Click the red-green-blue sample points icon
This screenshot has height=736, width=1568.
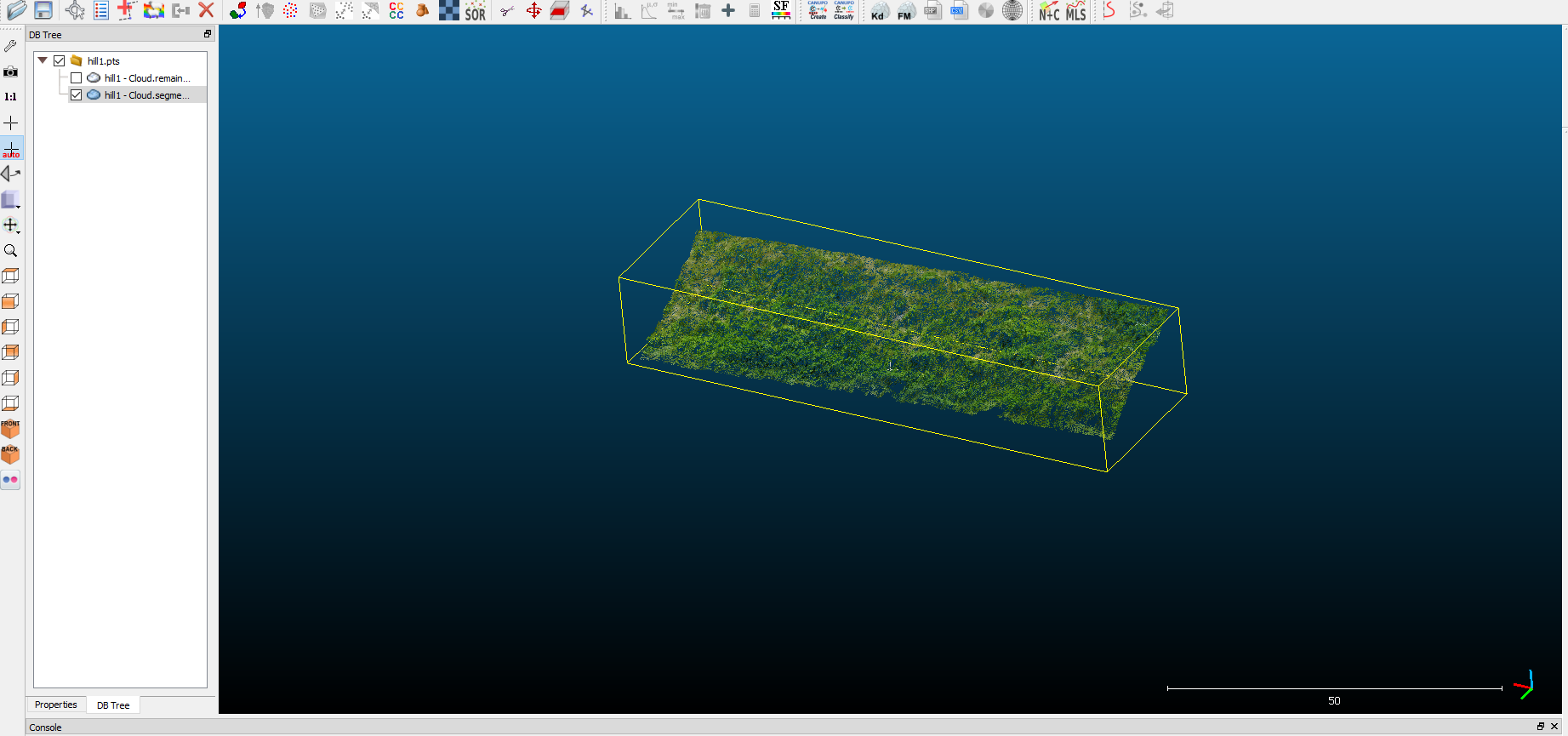[x=238, y=10]
